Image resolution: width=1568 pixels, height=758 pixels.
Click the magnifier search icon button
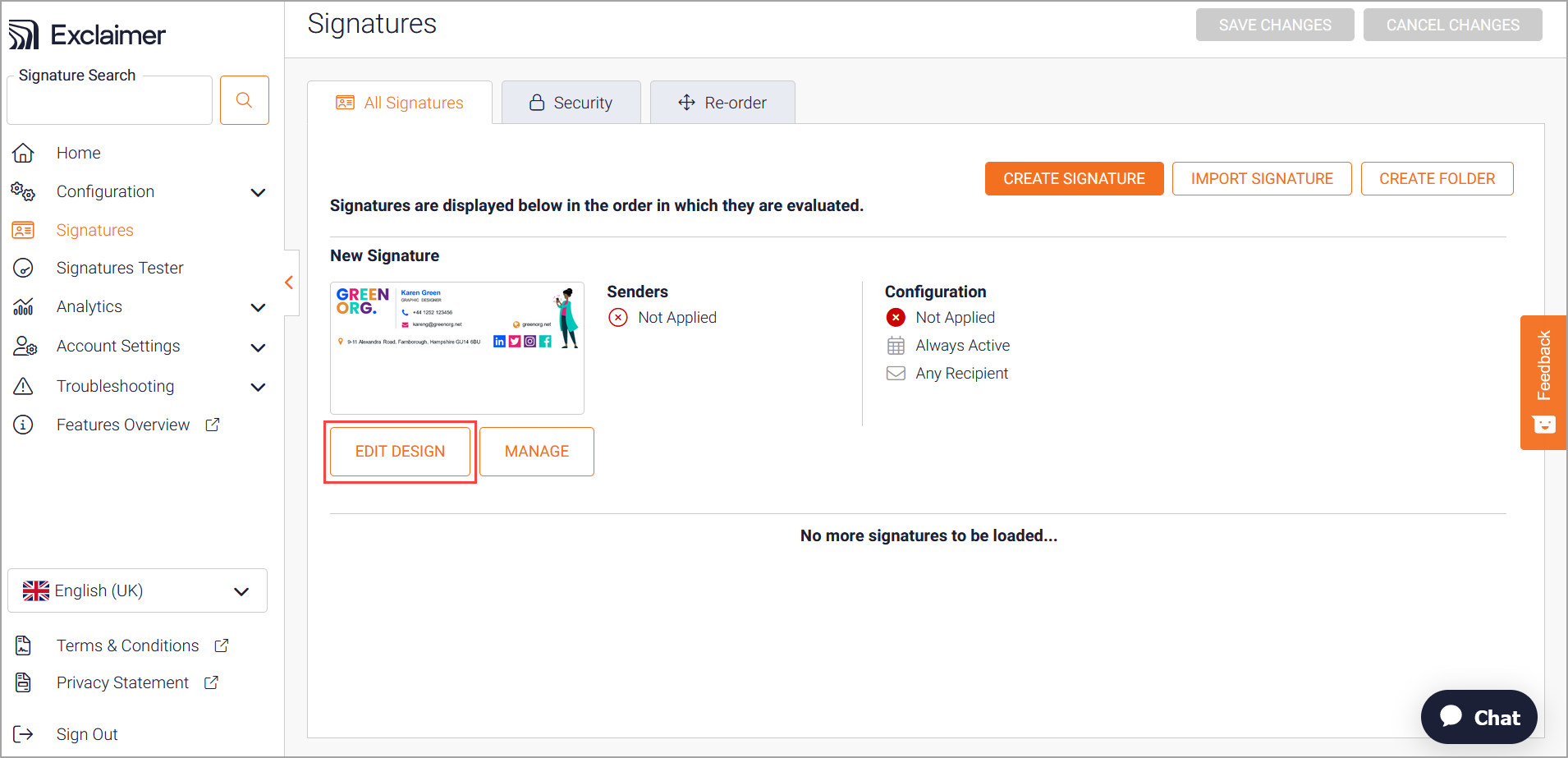[x=244, y=100]
